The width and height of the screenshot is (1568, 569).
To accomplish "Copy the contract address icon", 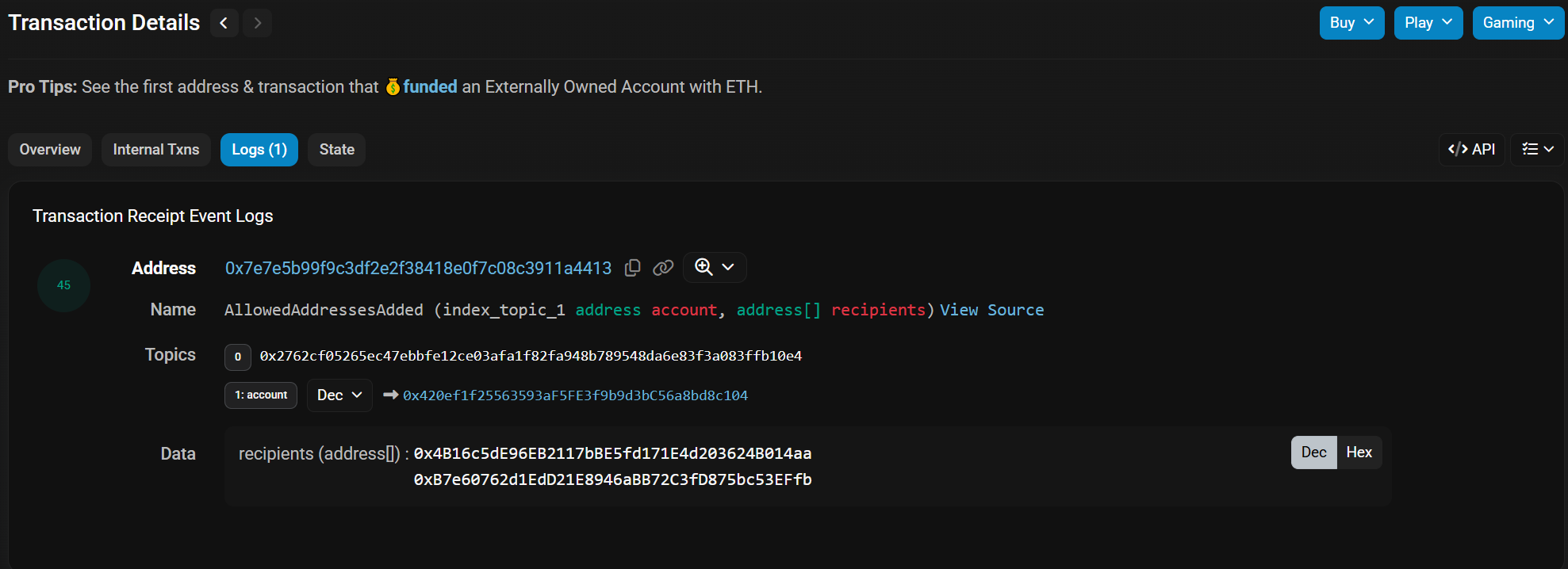I will (x=632, y=268).
